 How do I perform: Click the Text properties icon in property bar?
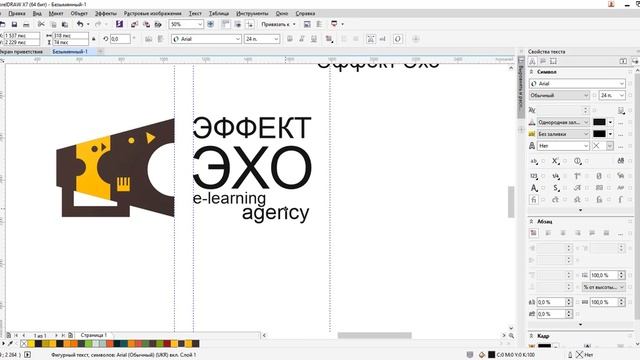(x=371, y=39)
